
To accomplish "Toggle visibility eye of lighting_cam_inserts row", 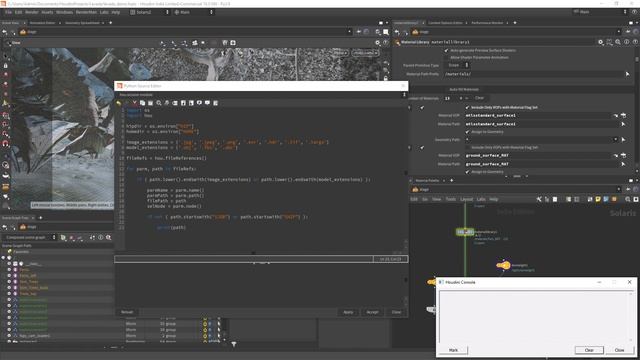I will (x=9, y=336).
